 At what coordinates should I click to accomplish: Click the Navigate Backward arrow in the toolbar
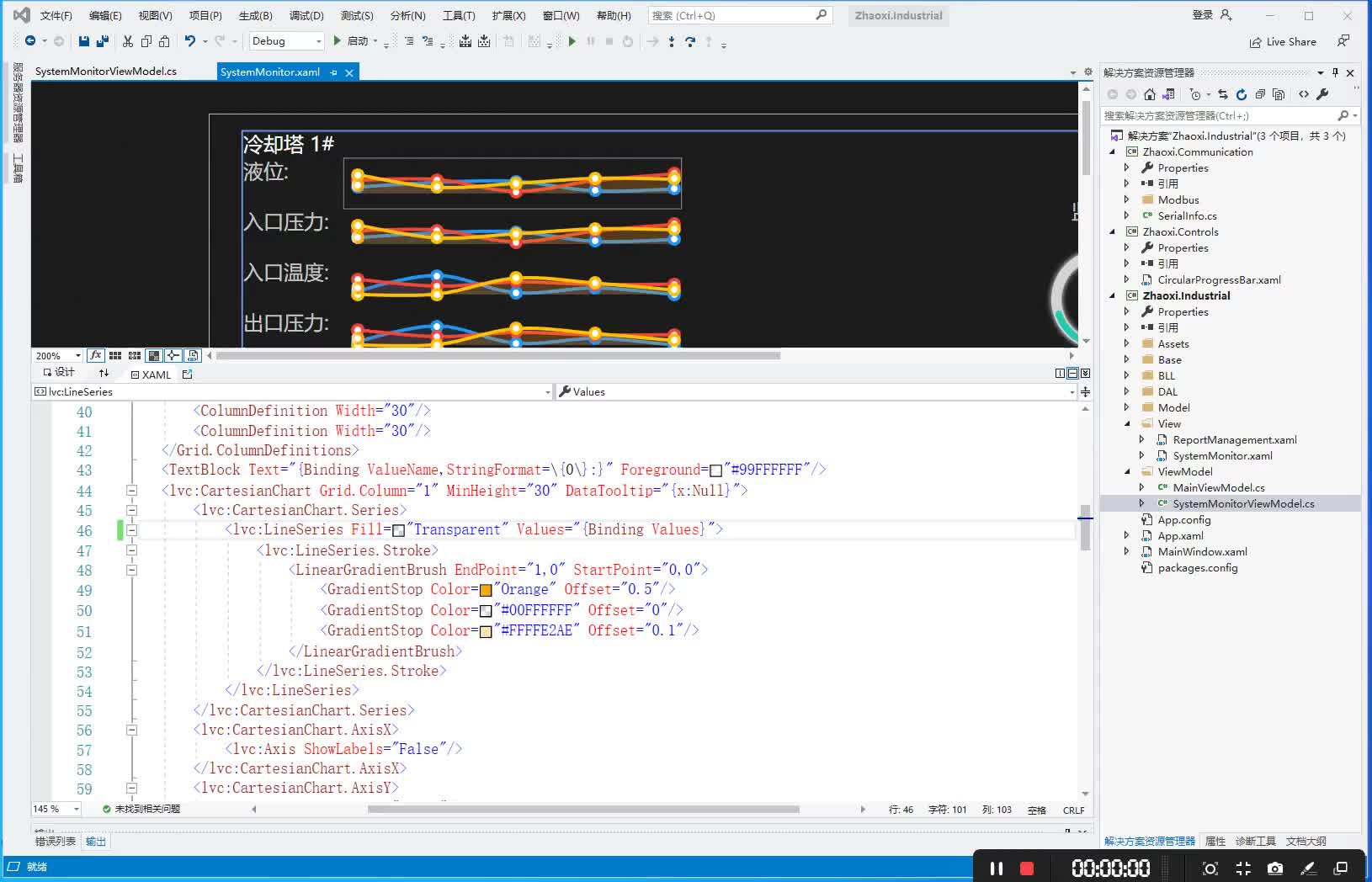pyautogui.click(x=30, y=40)
